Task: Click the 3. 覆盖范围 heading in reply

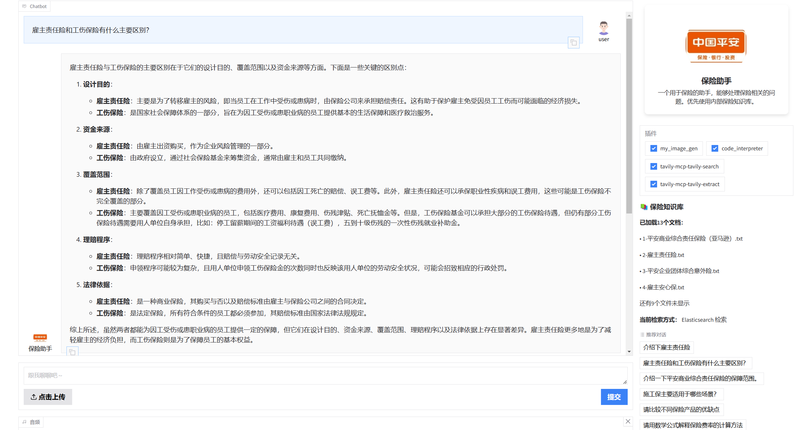Action: [x=94, y=174]
